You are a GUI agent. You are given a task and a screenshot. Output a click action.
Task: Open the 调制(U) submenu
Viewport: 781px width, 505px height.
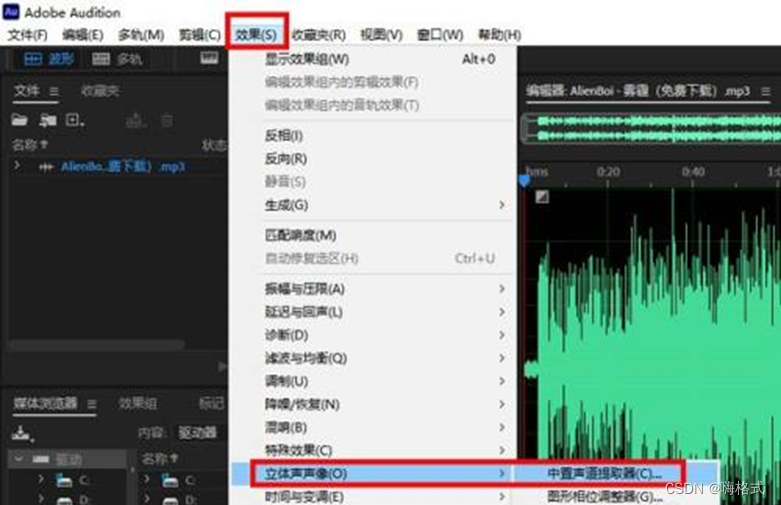coord(371,381)
